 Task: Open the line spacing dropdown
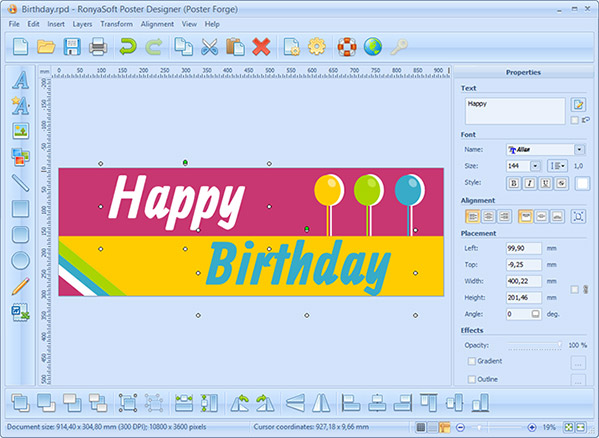coord(557,166)
